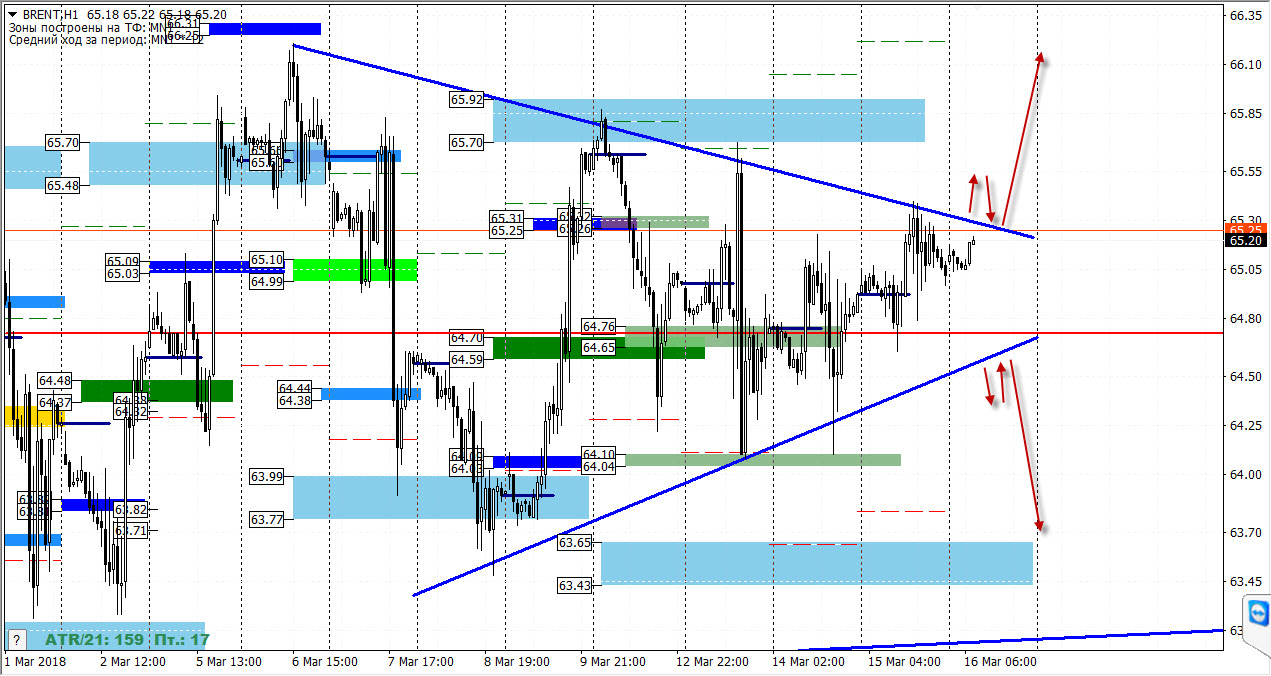Click the question mark help button
Screen dimensions: 1271x676
coord(16,639)
